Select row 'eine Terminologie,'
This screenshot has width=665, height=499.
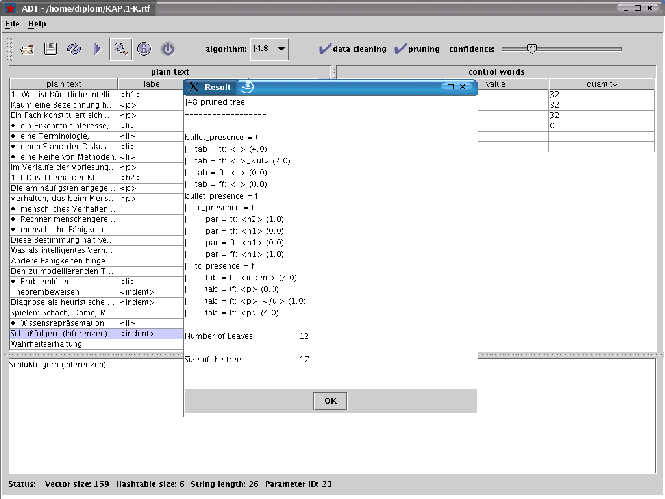97,136
